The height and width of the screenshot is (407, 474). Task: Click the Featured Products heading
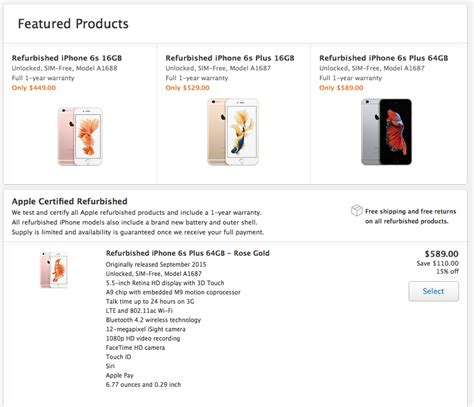pyautogui.click(x=73, y=24)
